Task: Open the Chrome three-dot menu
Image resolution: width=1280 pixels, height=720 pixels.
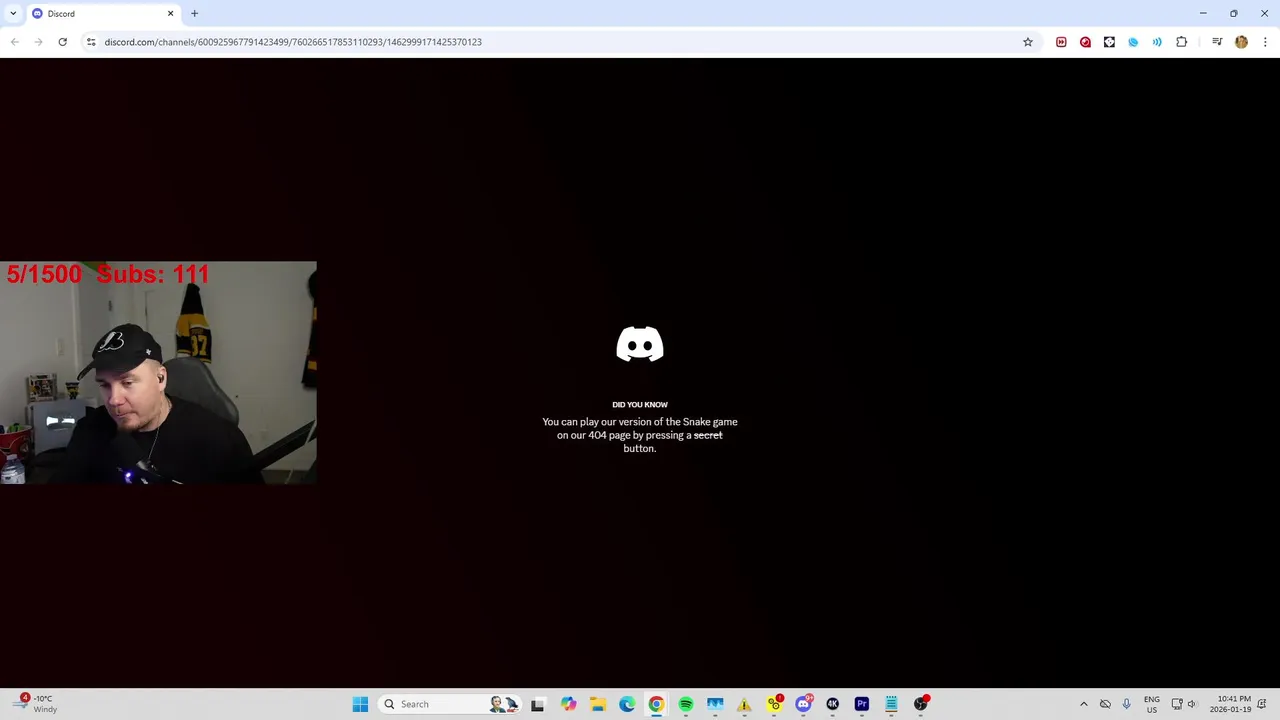Action: click(1265, 42)
